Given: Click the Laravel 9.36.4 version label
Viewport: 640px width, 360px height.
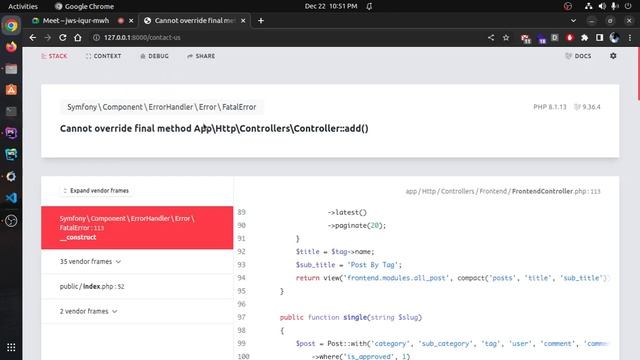Looking at the screenshot, I should point(587,107).
